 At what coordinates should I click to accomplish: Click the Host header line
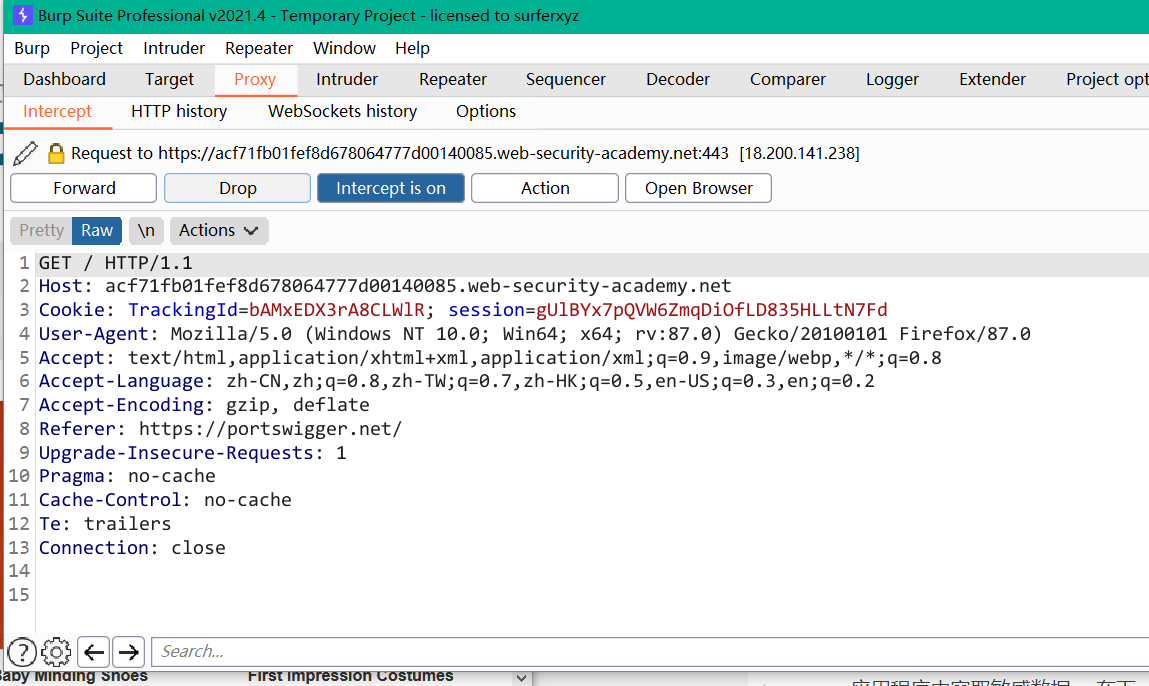tap(385, 287)
